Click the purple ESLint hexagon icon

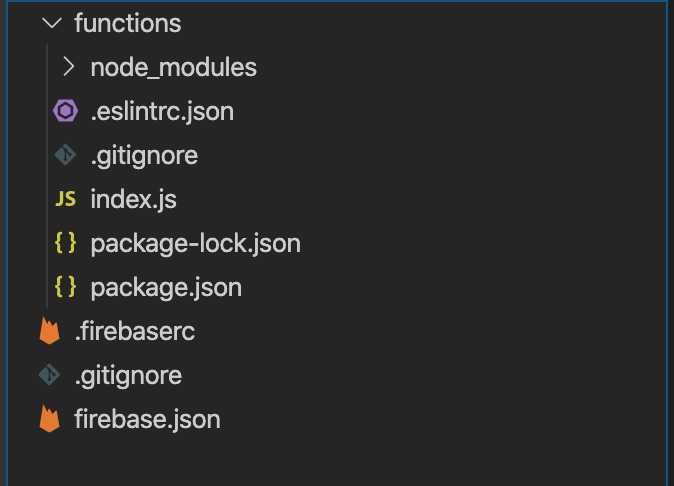[x=65, y=111]
